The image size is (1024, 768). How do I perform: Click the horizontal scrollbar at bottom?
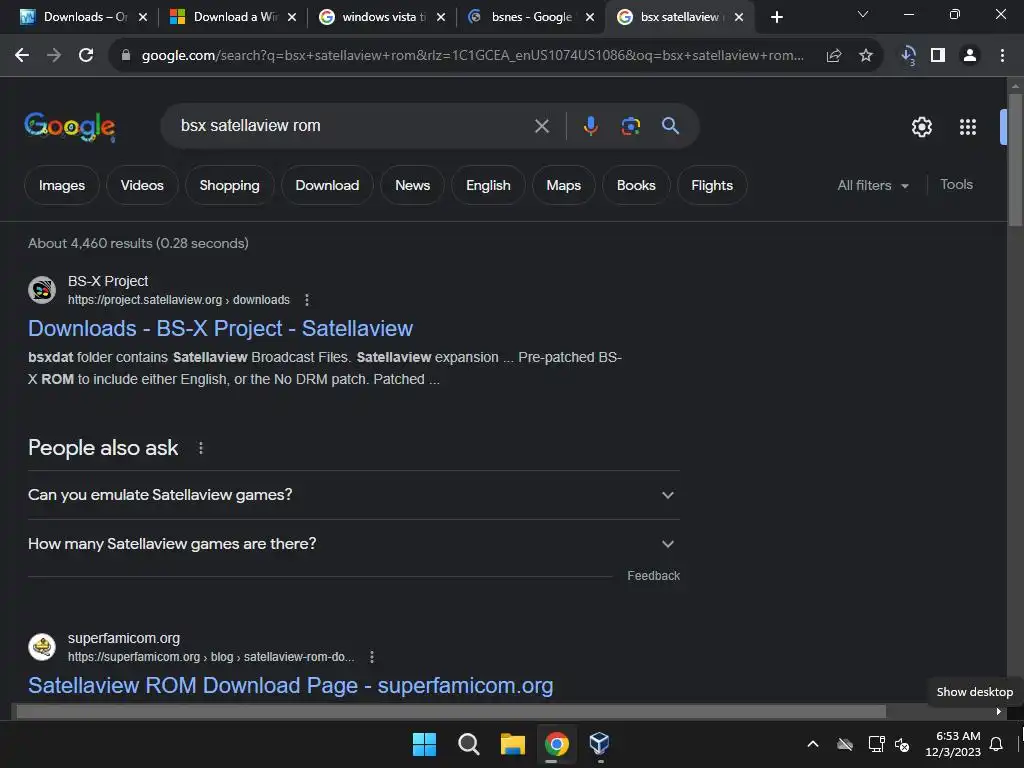click(451, 712)
